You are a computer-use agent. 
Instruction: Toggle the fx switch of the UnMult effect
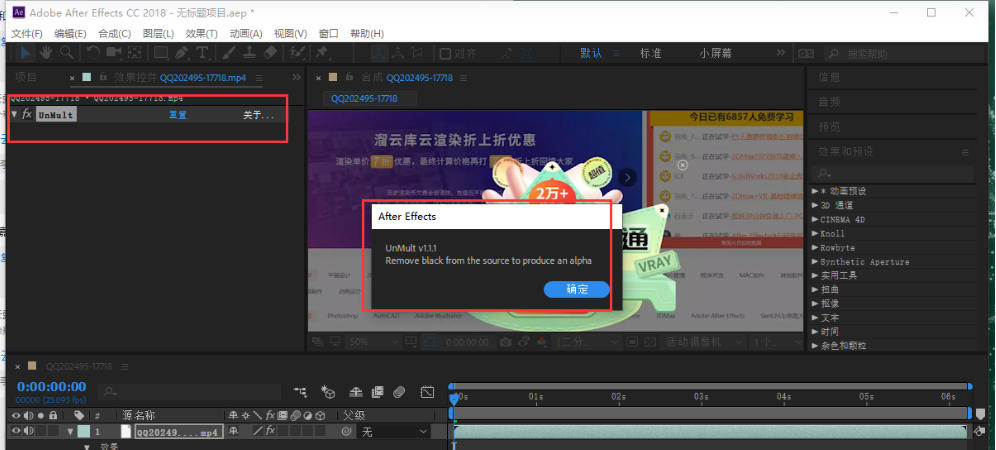[x=27, y=115]
